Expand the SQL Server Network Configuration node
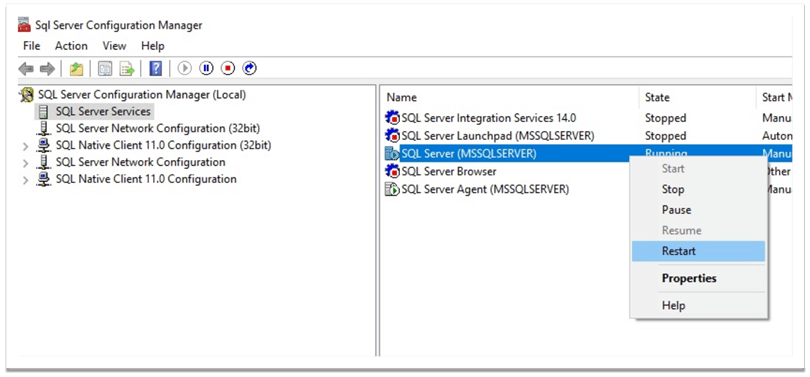Screen dimensions: 810x377 pyautogui.click(x=26, y=163)
